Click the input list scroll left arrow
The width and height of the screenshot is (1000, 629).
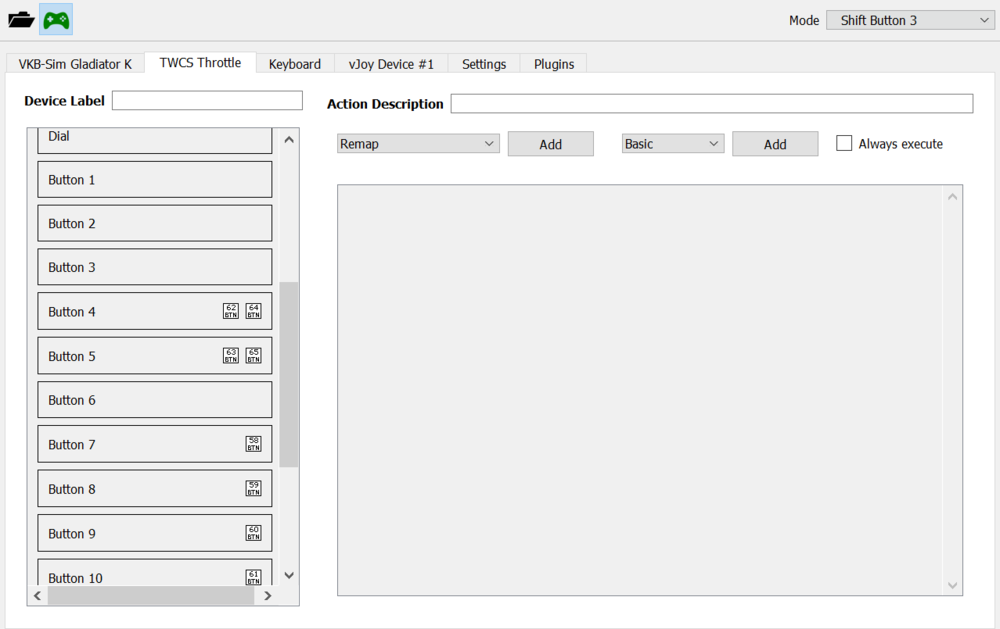pyautogui.click(x=37, y=596)
